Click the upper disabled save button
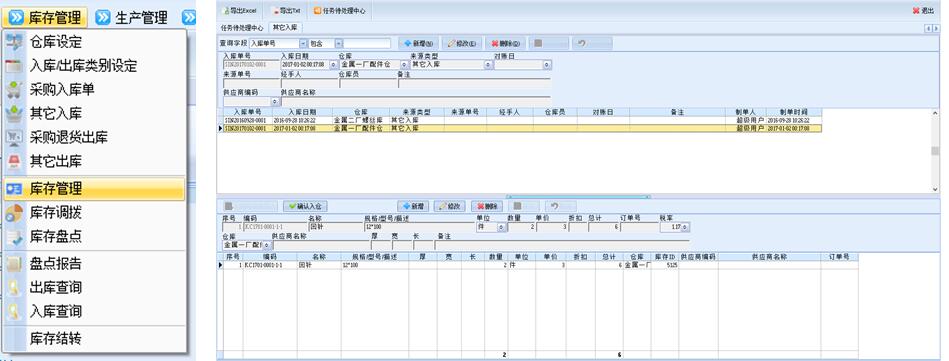 pyautogui.click(x=548, y=44)
